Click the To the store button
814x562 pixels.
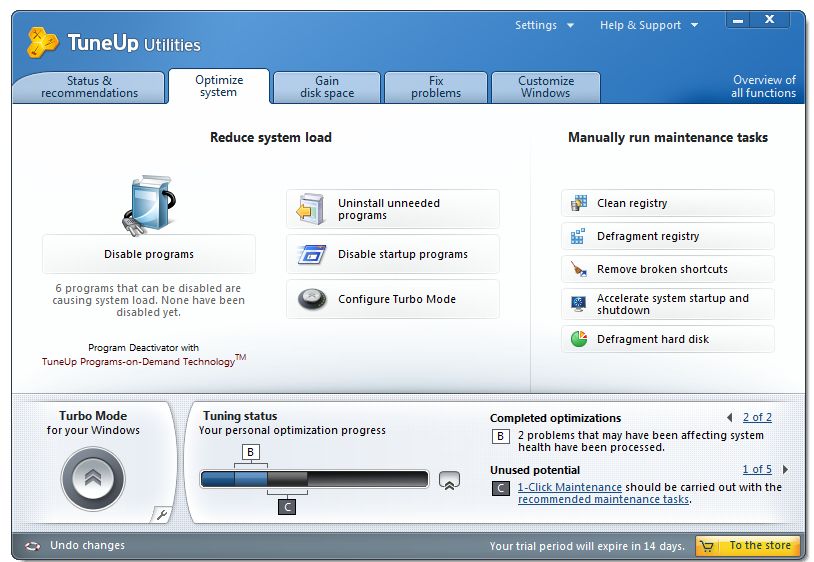748,546
